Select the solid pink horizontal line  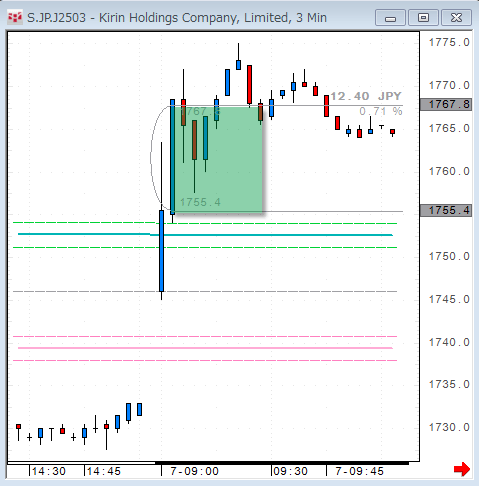pos(205,348)
